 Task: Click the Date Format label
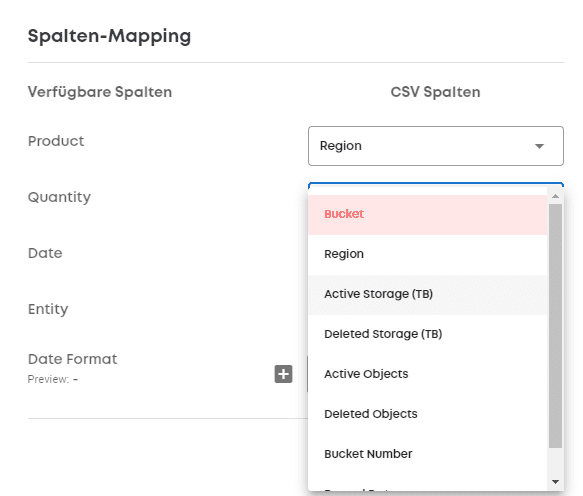(73, 359)
